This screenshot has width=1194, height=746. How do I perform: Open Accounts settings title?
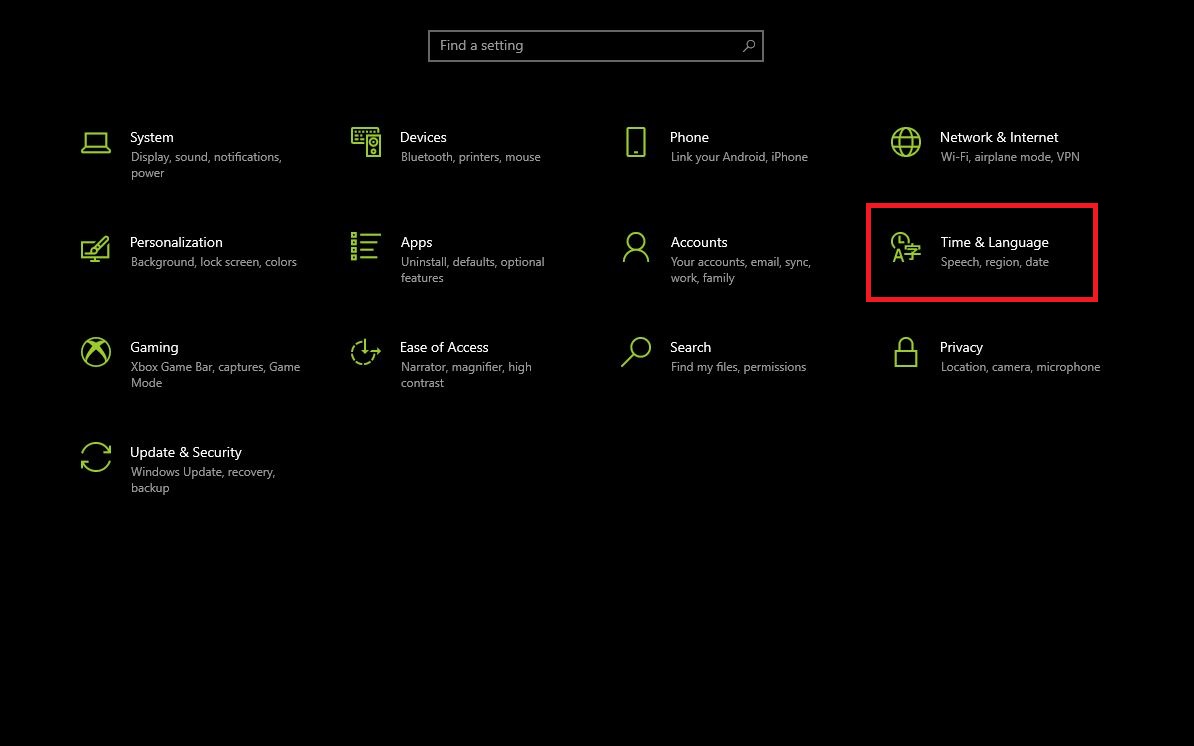click(699, 242)
